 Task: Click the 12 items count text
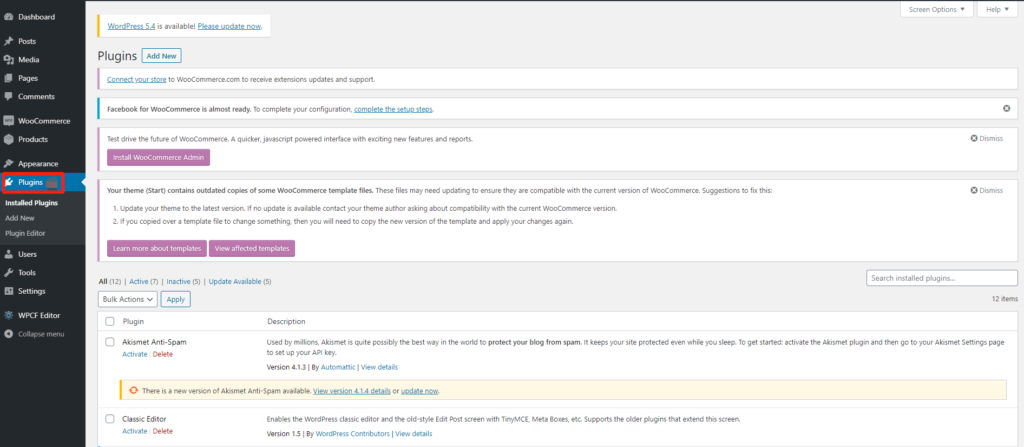click(x=1004, y=297)
